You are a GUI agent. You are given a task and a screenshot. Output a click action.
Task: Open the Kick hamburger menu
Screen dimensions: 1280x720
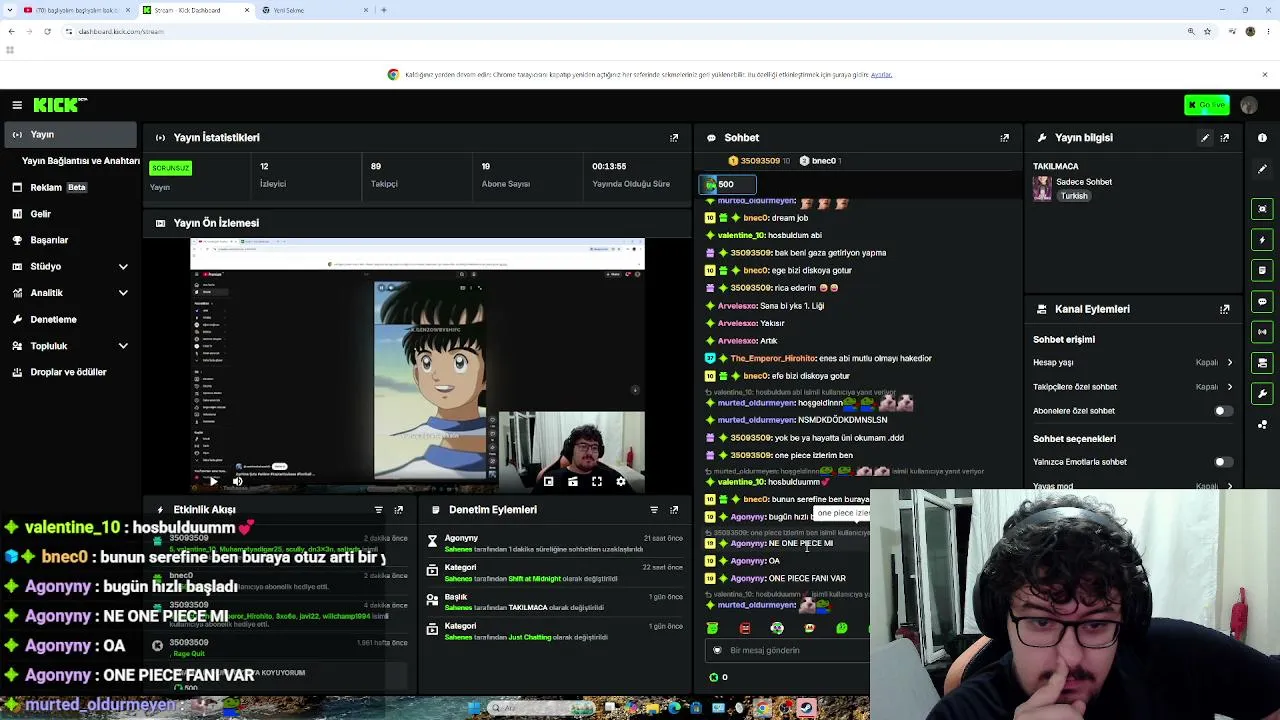(17, 105)
